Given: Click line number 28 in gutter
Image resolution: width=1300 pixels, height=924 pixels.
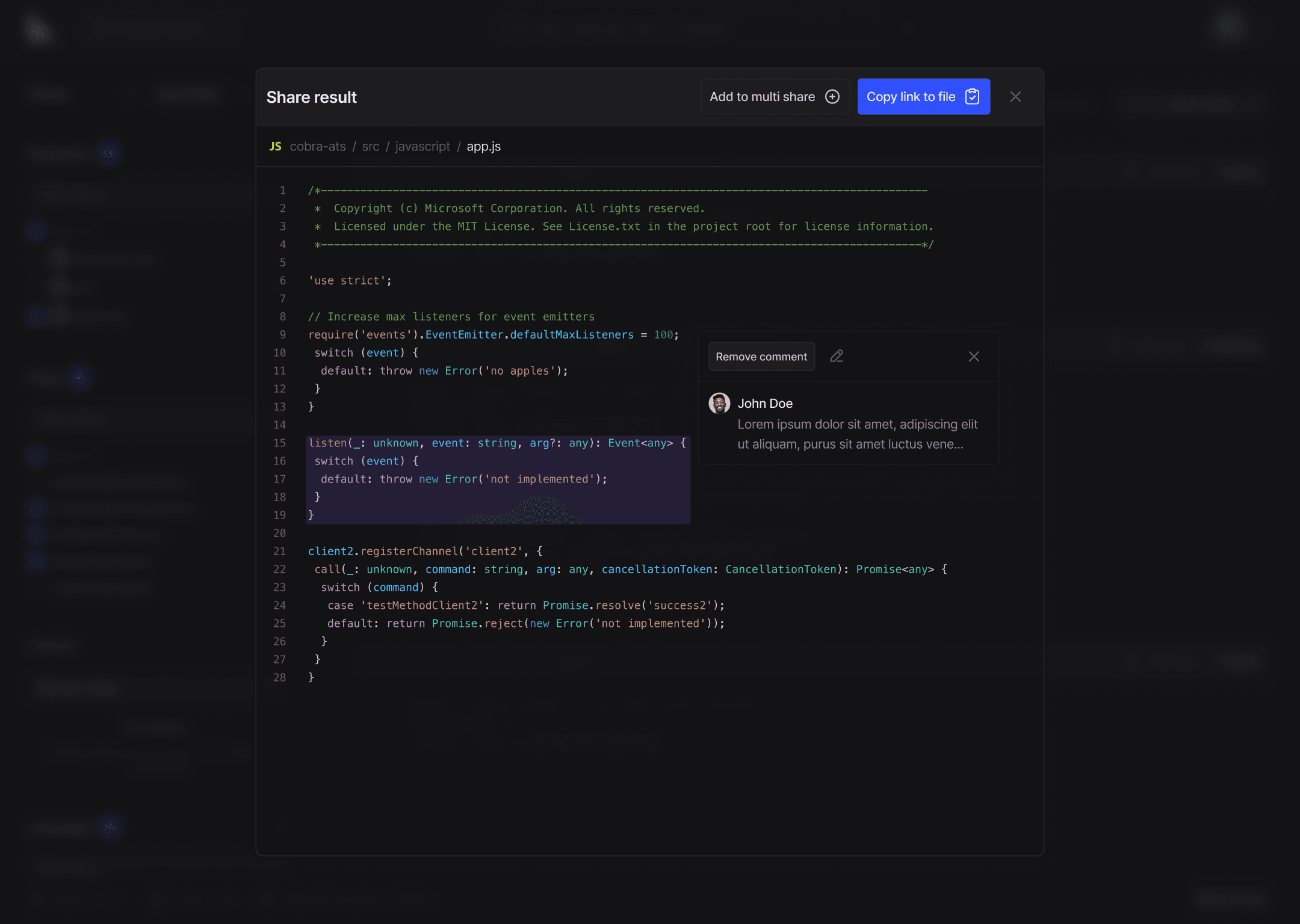Looking at the screenshot, I should [280, 678].
